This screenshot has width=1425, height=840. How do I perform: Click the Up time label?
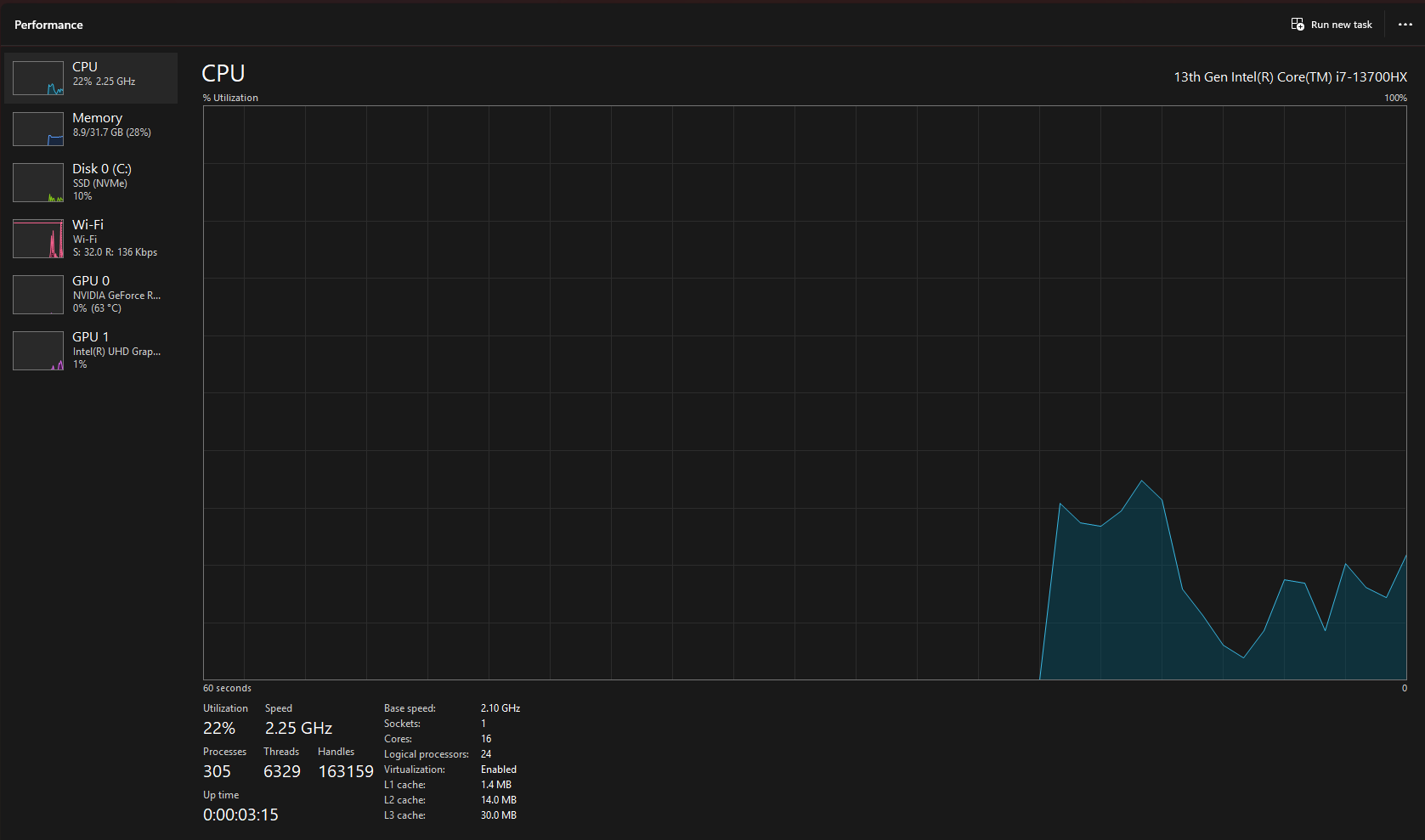[221, 795]
